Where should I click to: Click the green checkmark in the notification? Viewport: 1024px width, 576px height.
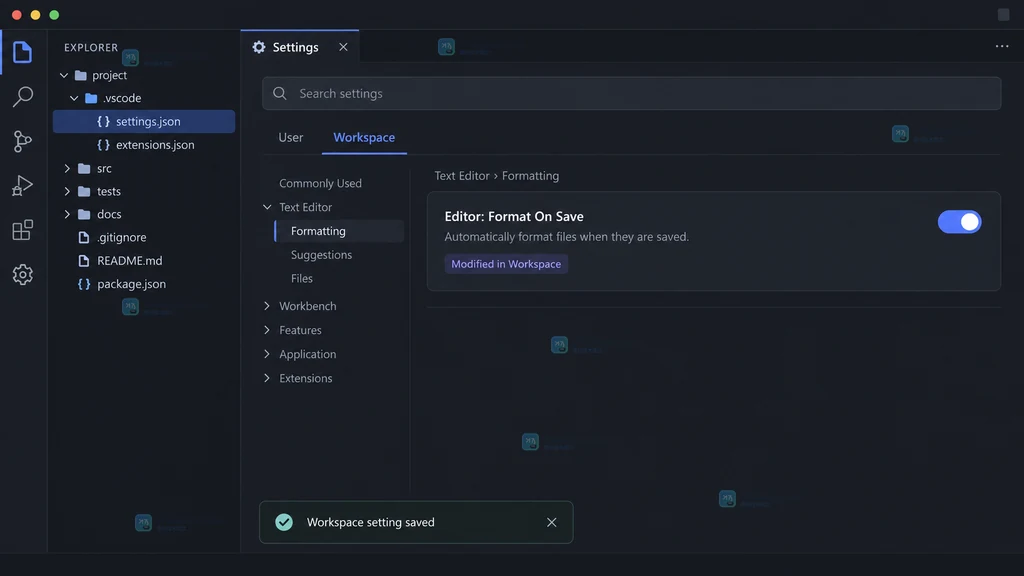[283, 522]
